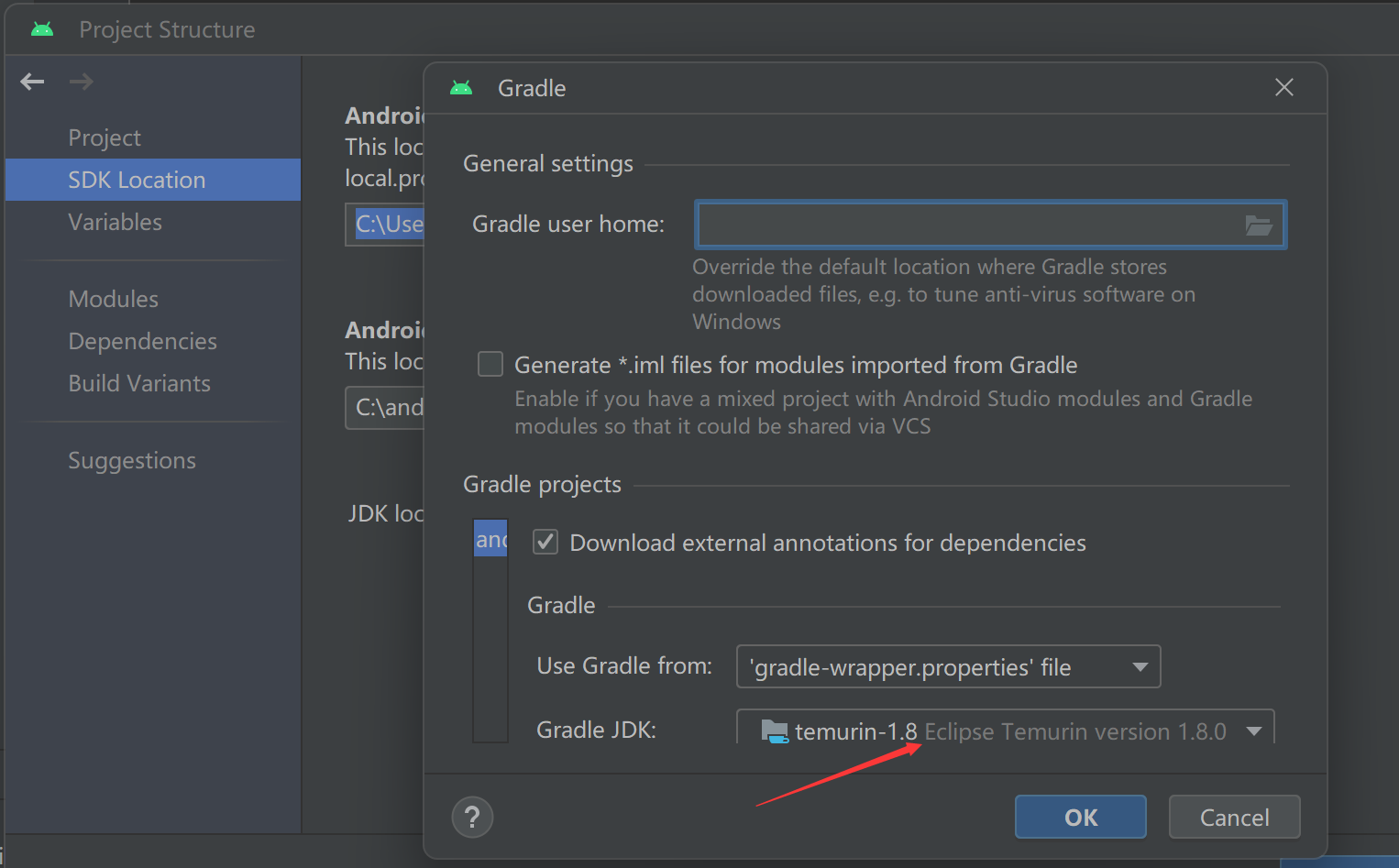Select the highlighted Gradle project list item
This screenshot has height=868, width=1399.
click(490, 539)
